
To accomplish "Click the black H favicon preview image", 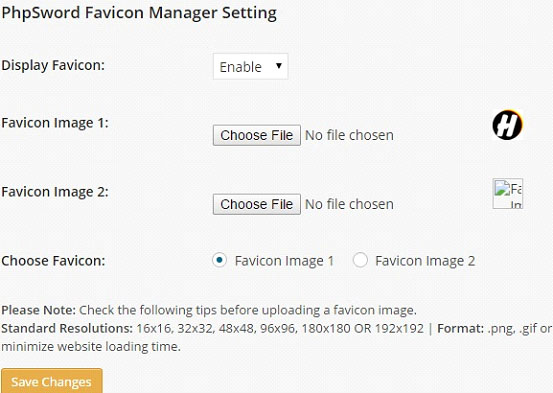I will [x=508, y=125].
